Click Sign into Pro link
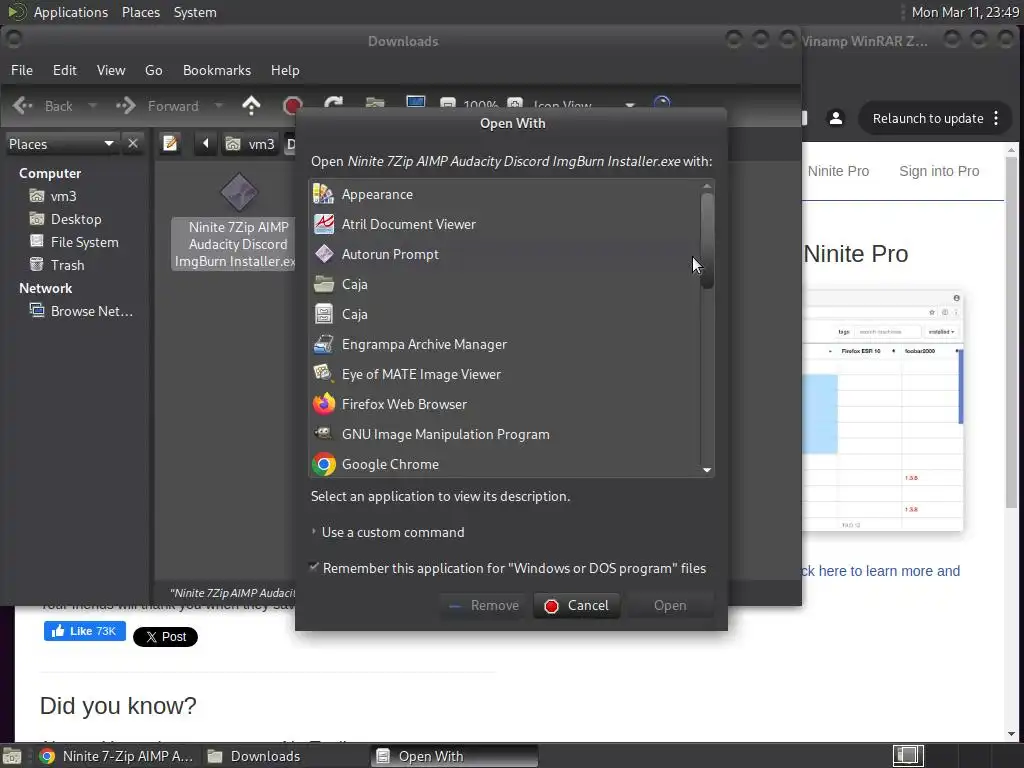The image size is (1024, 768). [939, 171]
